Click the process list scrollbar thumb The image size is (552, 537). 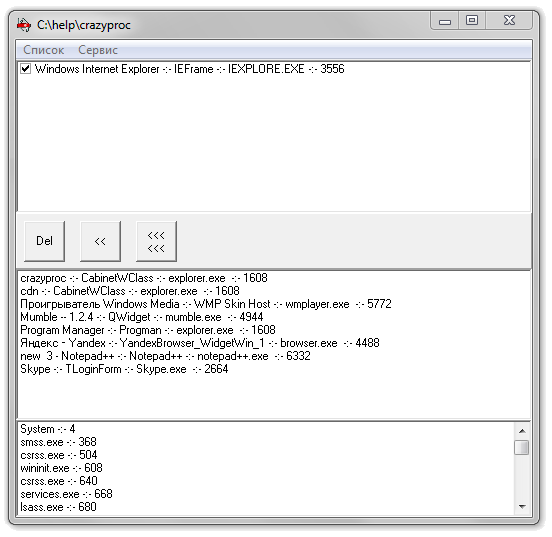[x=521, y=448]
